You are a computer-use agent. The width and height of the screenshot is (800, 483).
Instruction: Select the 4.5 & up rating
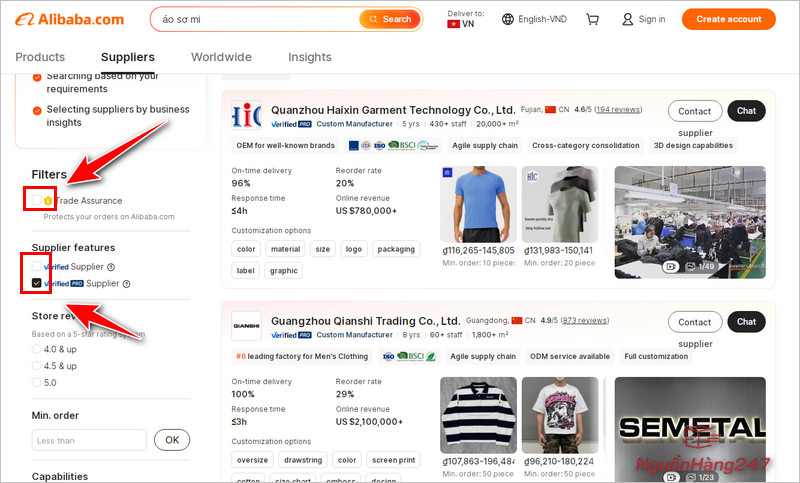click(37, 365)
